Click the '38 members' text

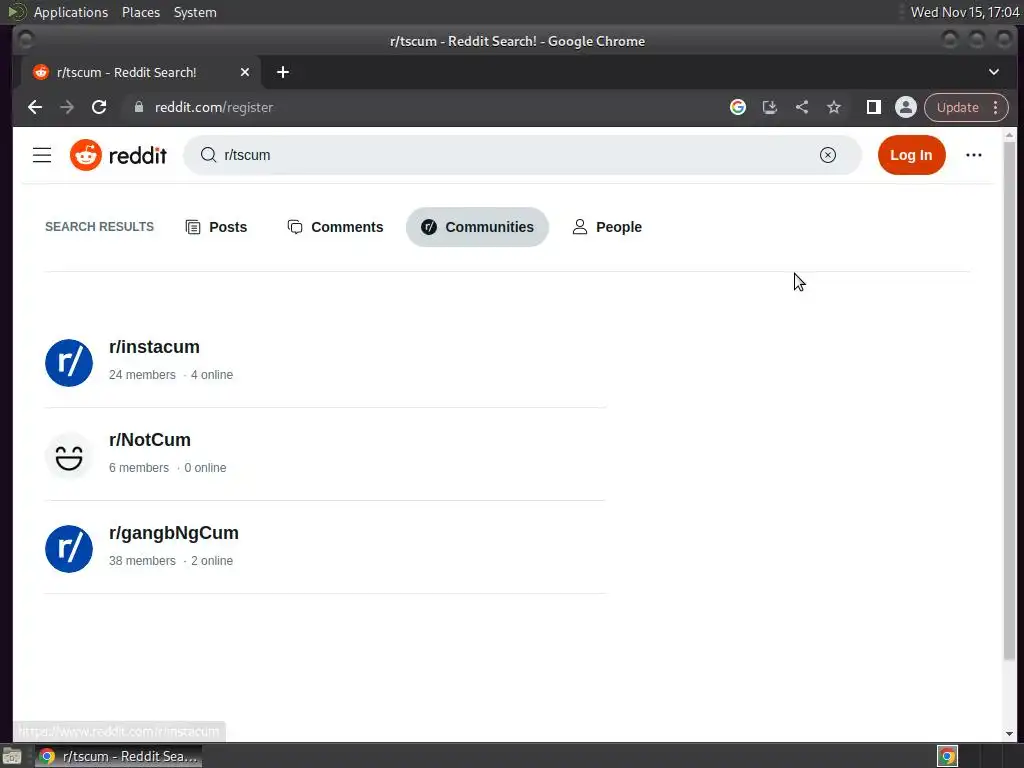pos(142,561)
